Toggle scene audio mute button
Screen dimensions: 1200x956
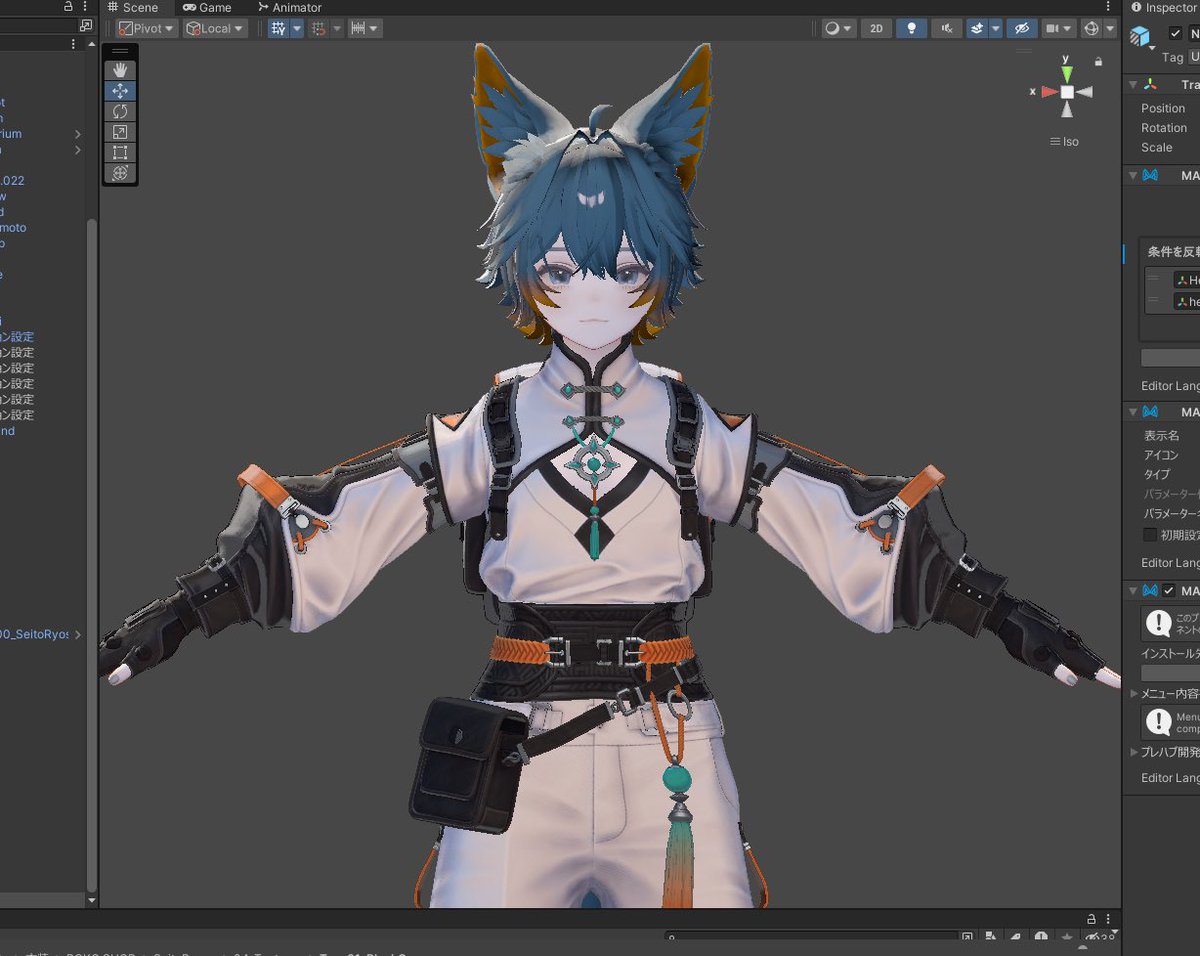click(x=946, y=29)
